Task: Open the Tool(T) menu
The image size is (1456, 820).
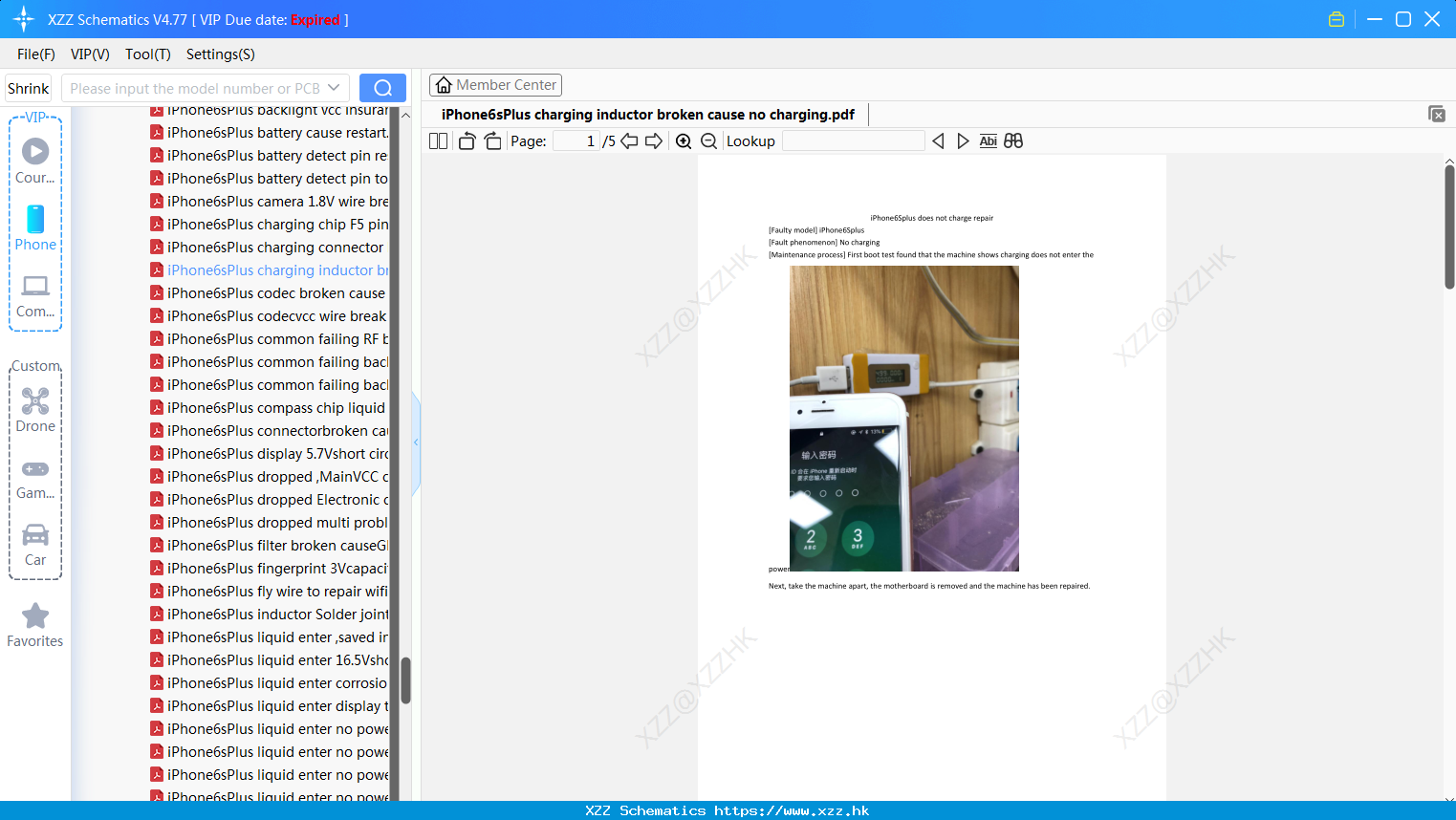Action: [148, 54]
